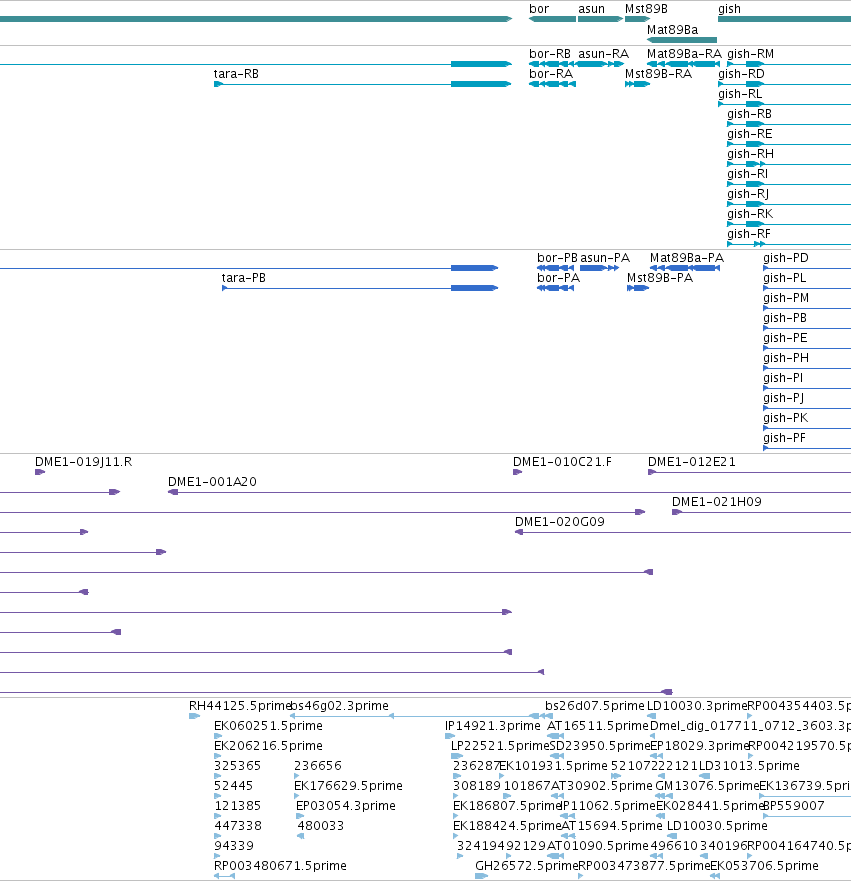Select the Mst89B gene label

646,9
